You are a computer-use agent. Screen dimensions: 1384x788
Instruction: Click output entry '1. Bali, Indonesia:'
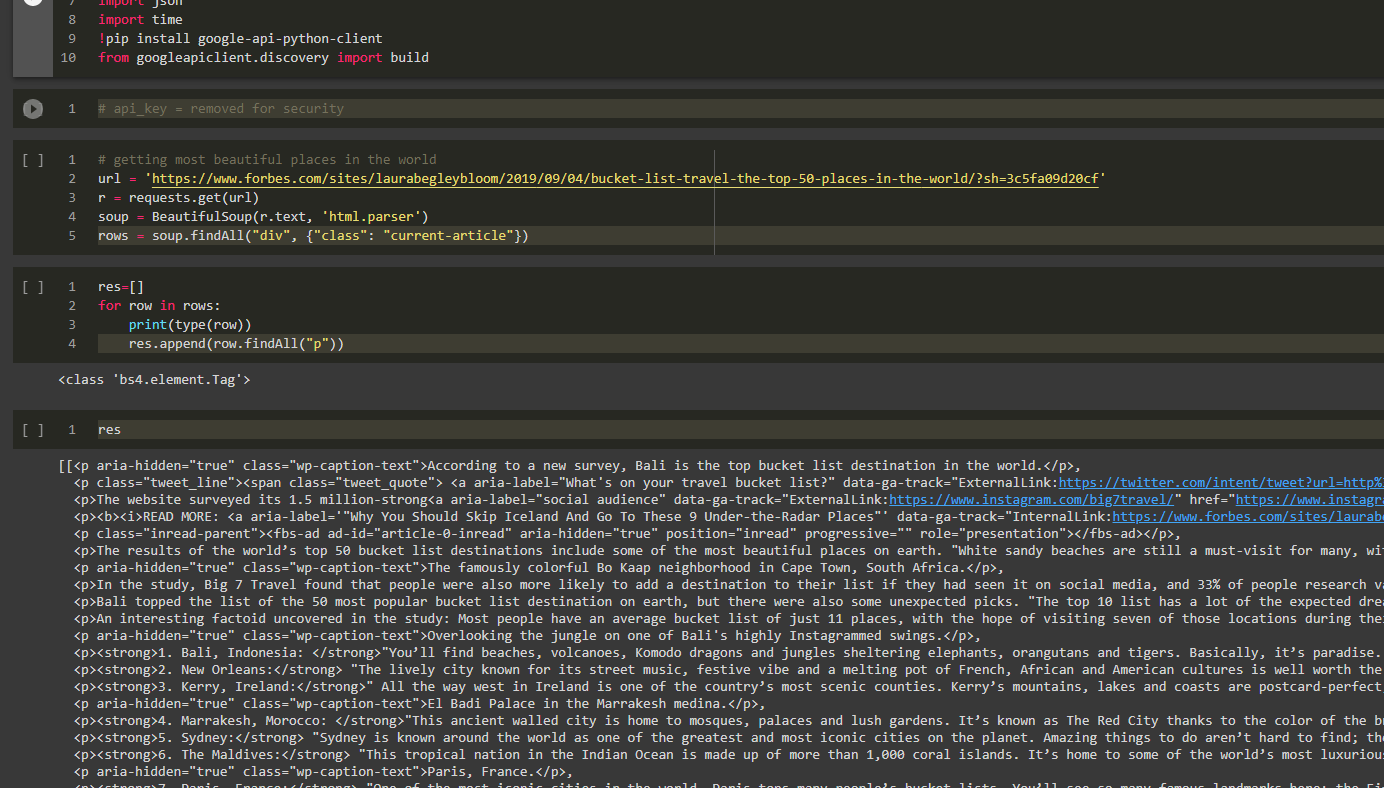point(729,653)
